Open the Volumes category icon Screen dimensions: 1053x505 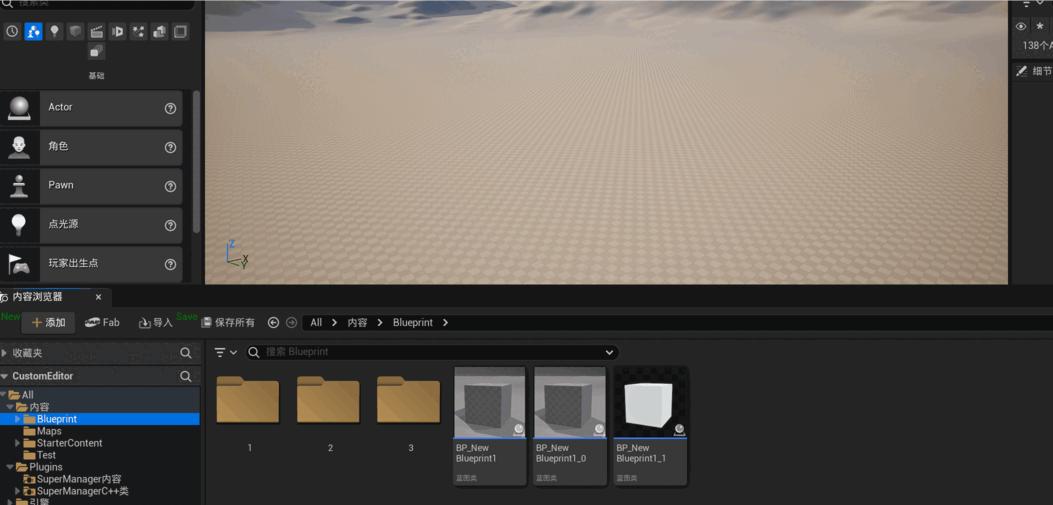click(x=181, y=32)
